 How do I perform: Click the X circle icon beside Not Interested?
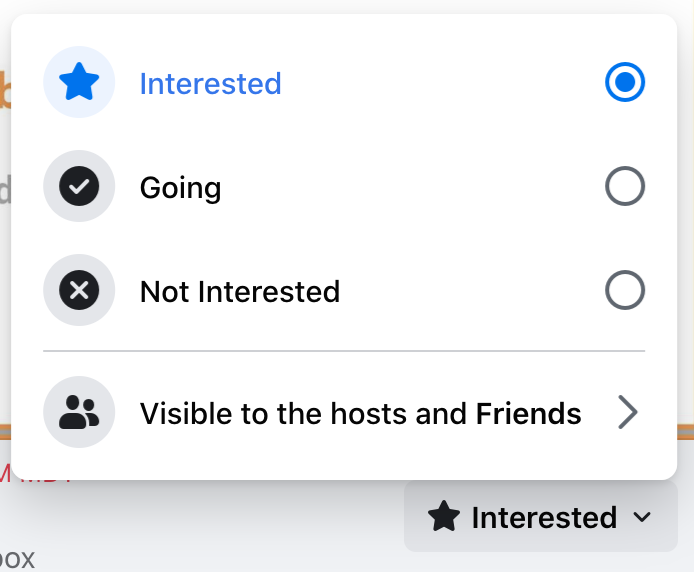pyautogui.click(x=79, y=291)
